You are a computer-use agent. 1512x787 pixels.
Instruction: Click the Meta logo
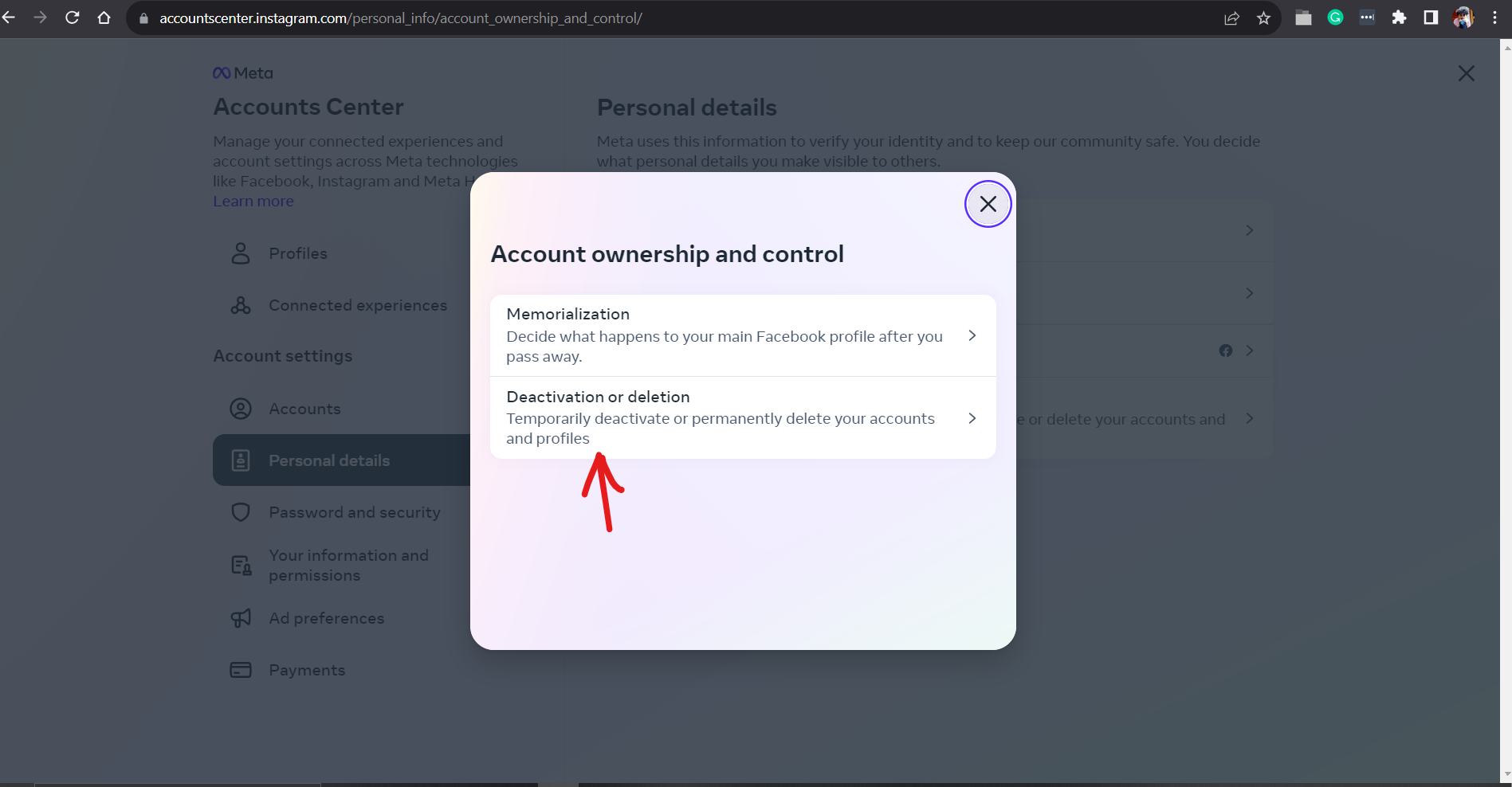(243, 73)
